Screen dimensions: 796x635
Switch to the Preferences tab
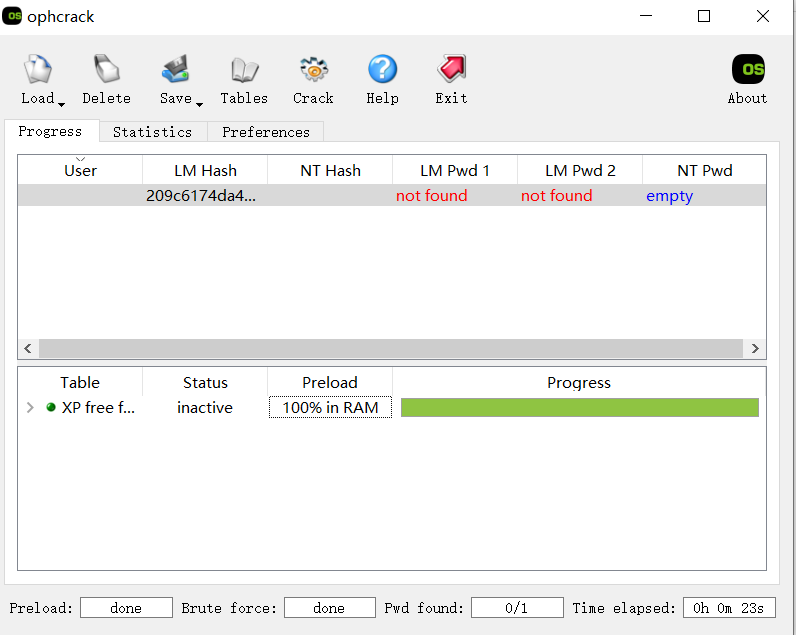pyautogui.click(x=266, y=132)
